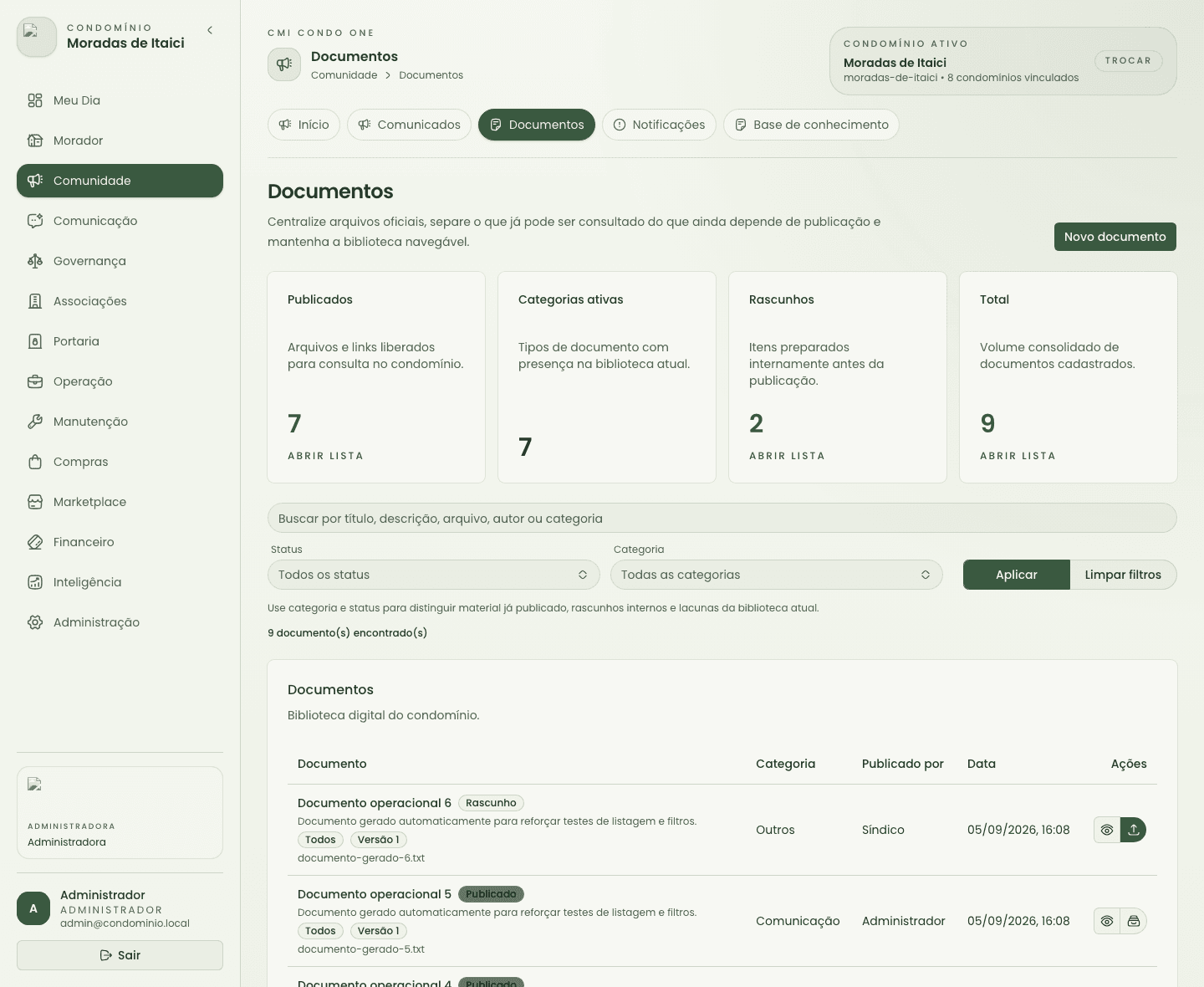
Task: Click Data column header
Action: [982, 764]
